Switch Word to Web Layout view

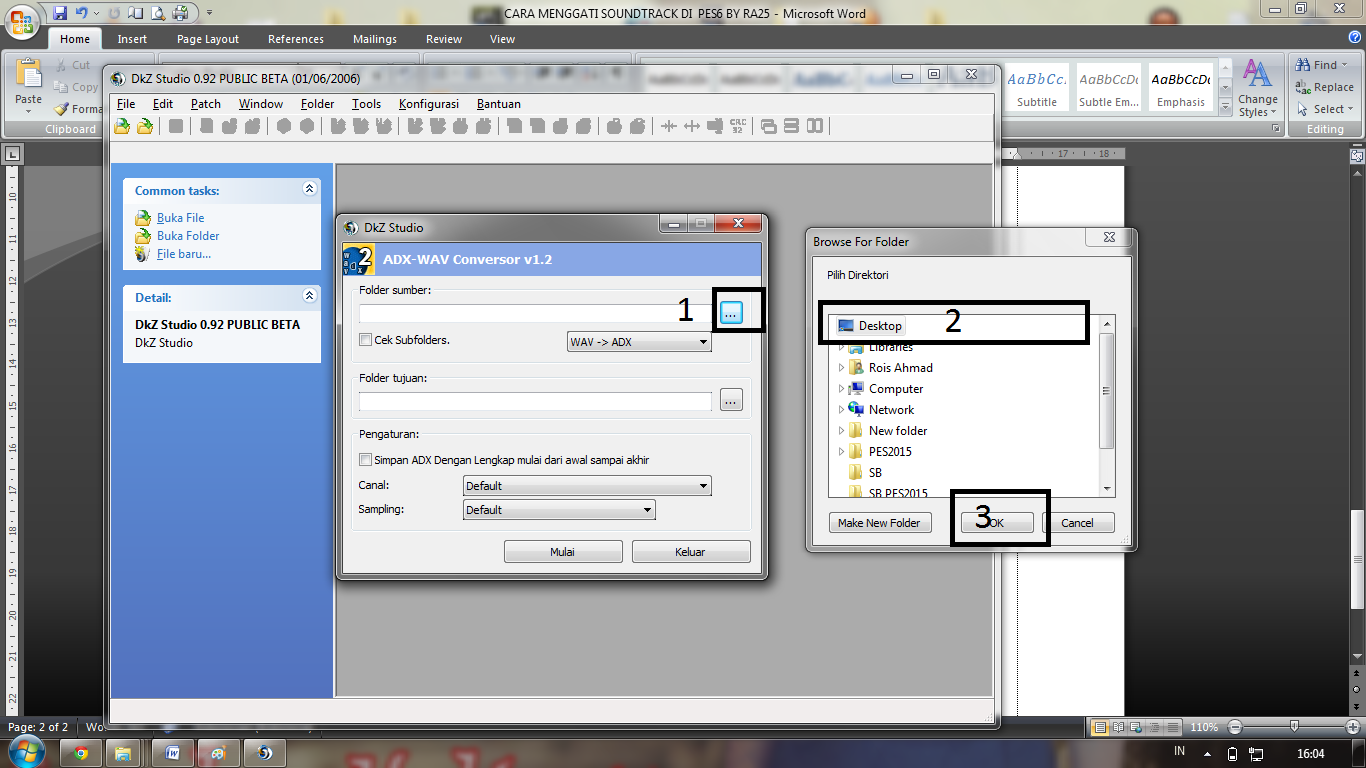coord(1138,727)
